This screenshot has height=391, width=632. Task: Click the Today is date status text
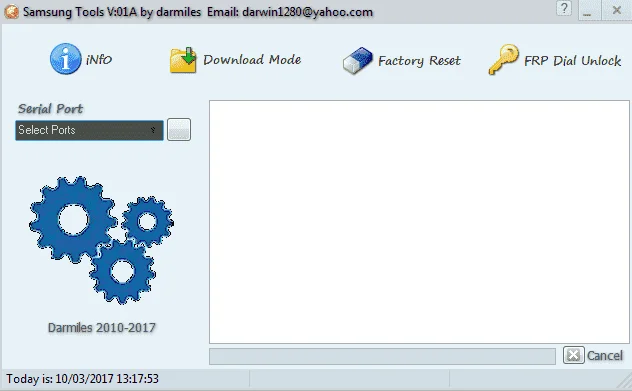point(82,379)
